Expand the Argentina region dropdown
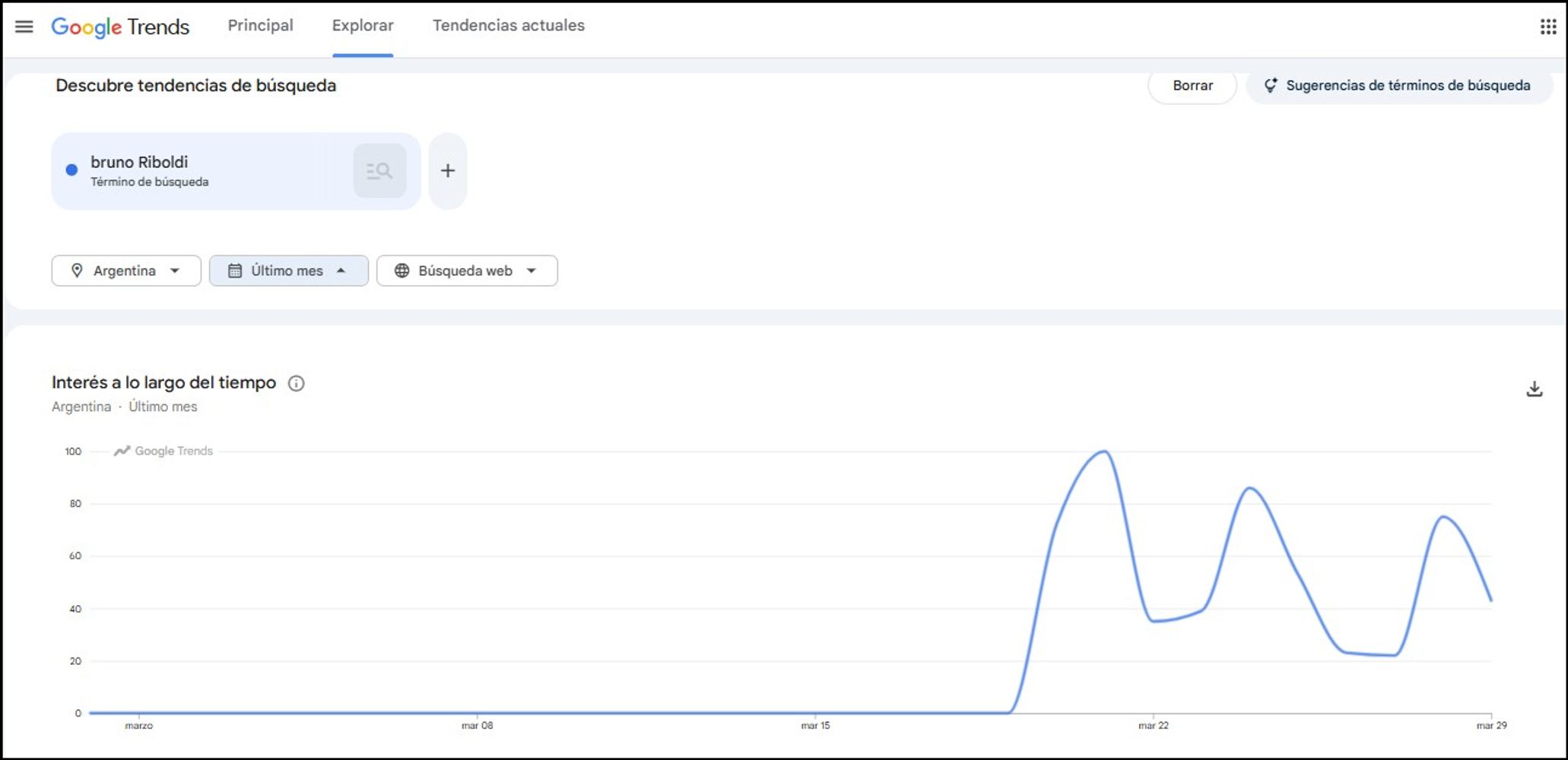The height and width of the screenshot is (760, 1568). [x=126, y=271]
